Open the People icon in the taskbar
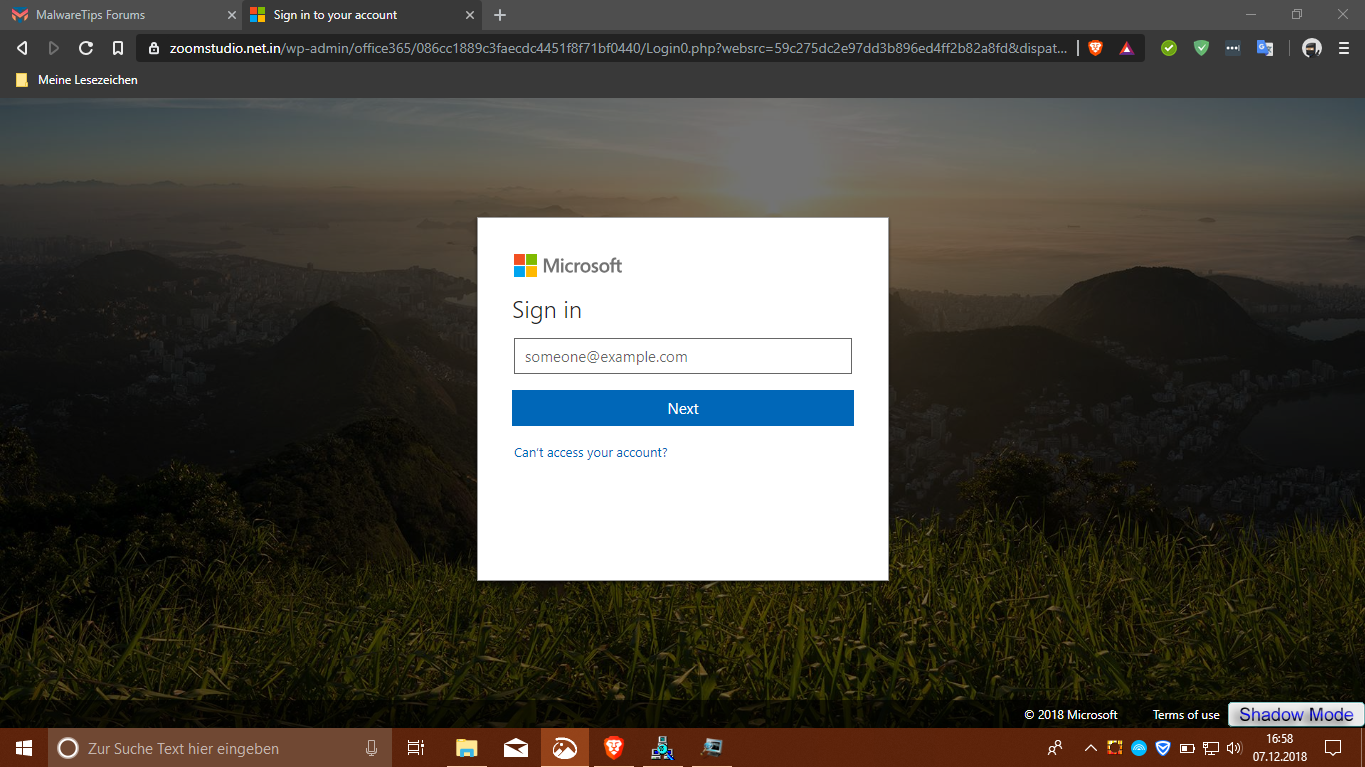The width and height of the screenshot is (1365, 767). point(1055,747)
